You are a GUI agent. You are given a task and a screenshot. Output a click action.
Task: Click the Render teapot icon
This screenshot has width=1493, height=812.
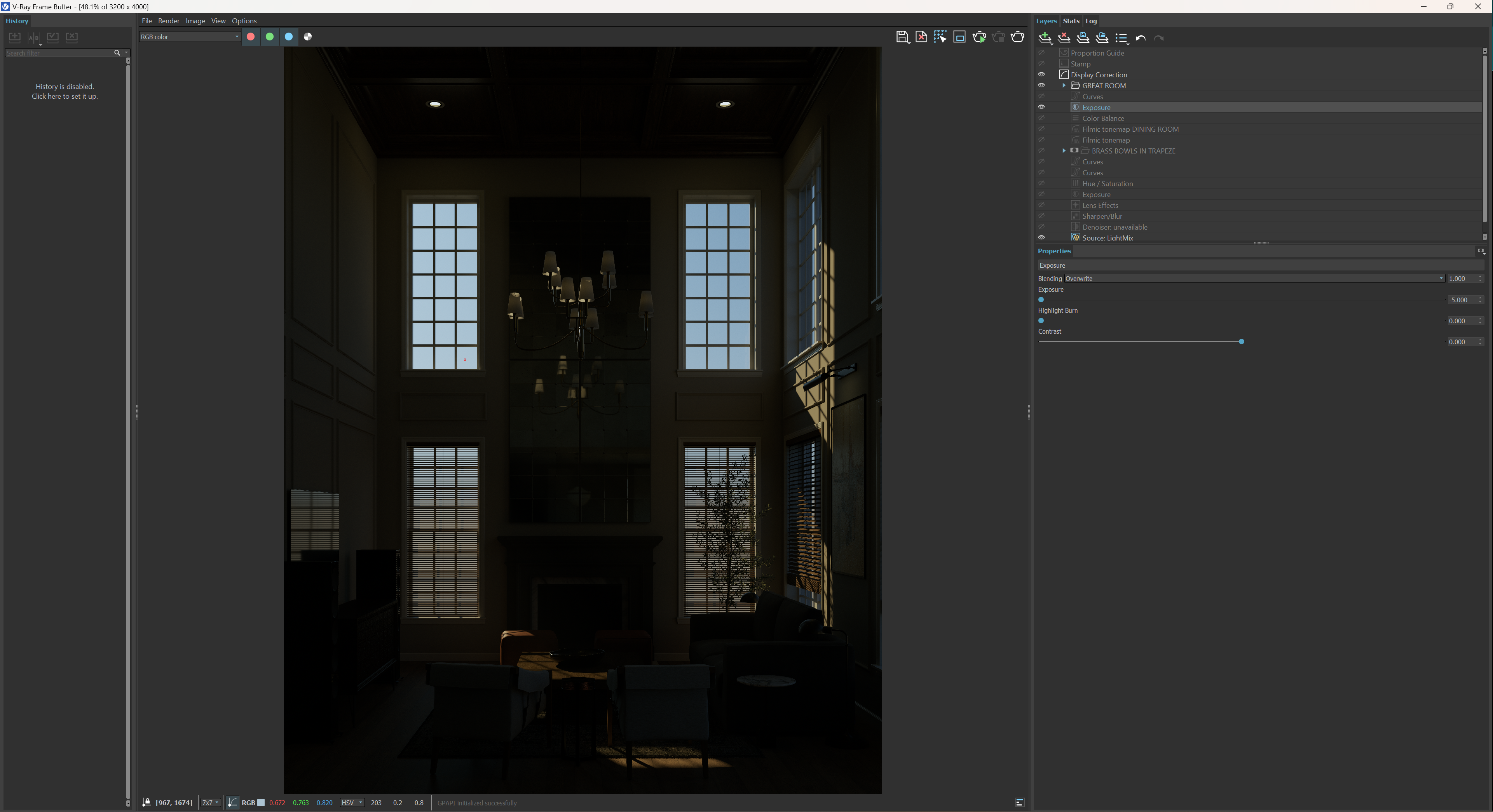coord(1017,37)
